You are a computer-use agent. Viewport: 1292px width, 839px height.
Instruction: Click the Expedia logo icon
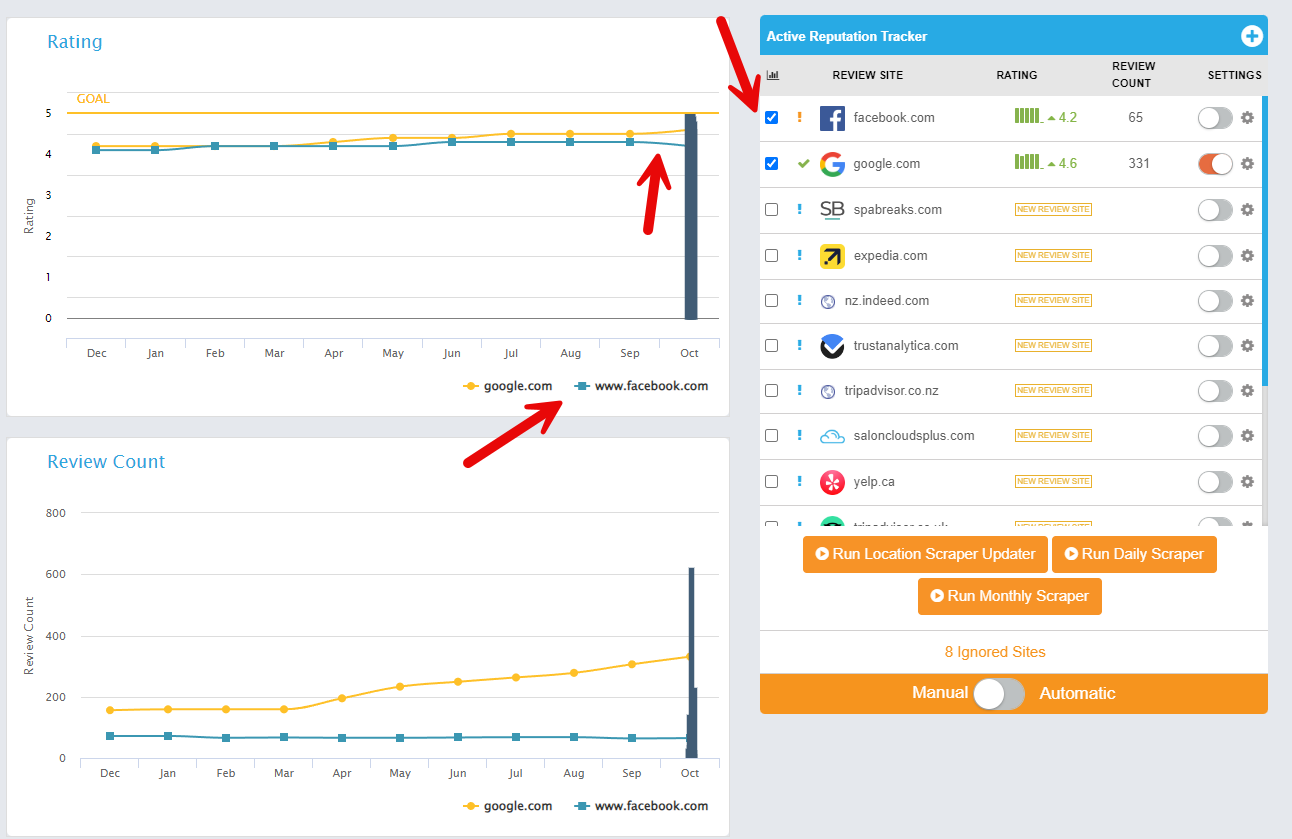(832, 256)
